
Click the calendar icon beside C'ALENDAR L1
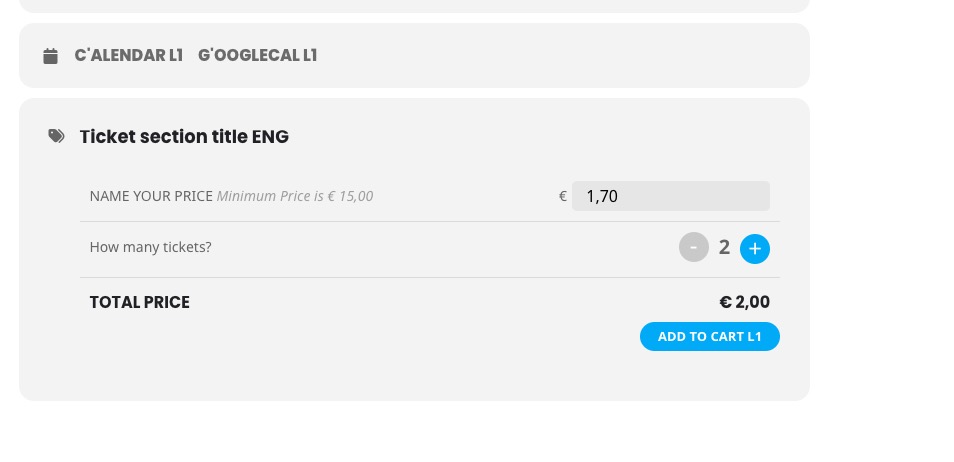click(50, 56)
